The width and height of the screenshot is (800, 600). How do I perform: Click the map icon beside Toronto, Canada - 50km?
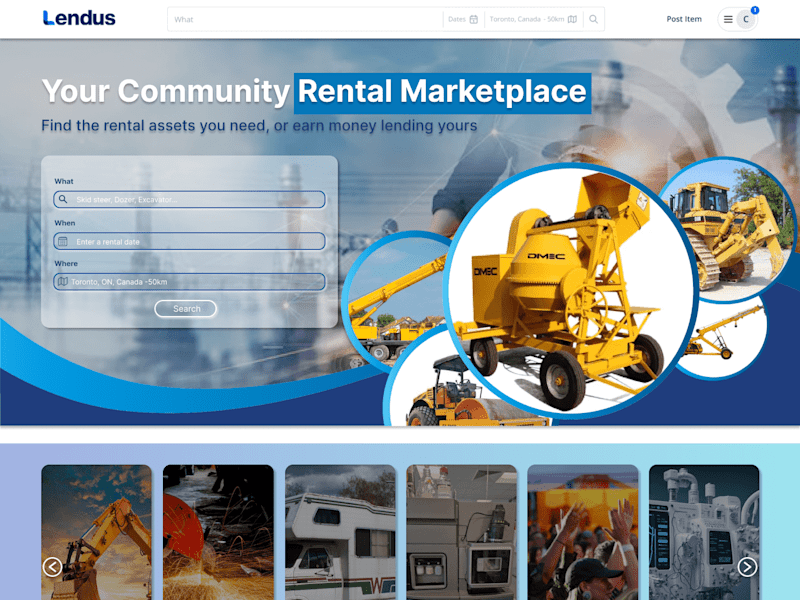click(572, 19)
